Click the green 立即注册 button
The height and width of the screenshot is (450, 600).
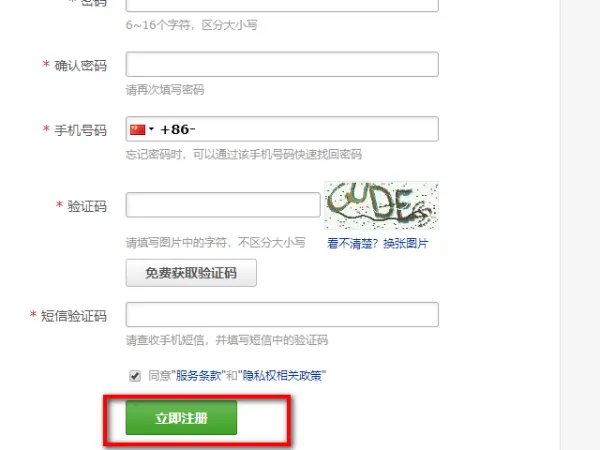pos(181,417)
